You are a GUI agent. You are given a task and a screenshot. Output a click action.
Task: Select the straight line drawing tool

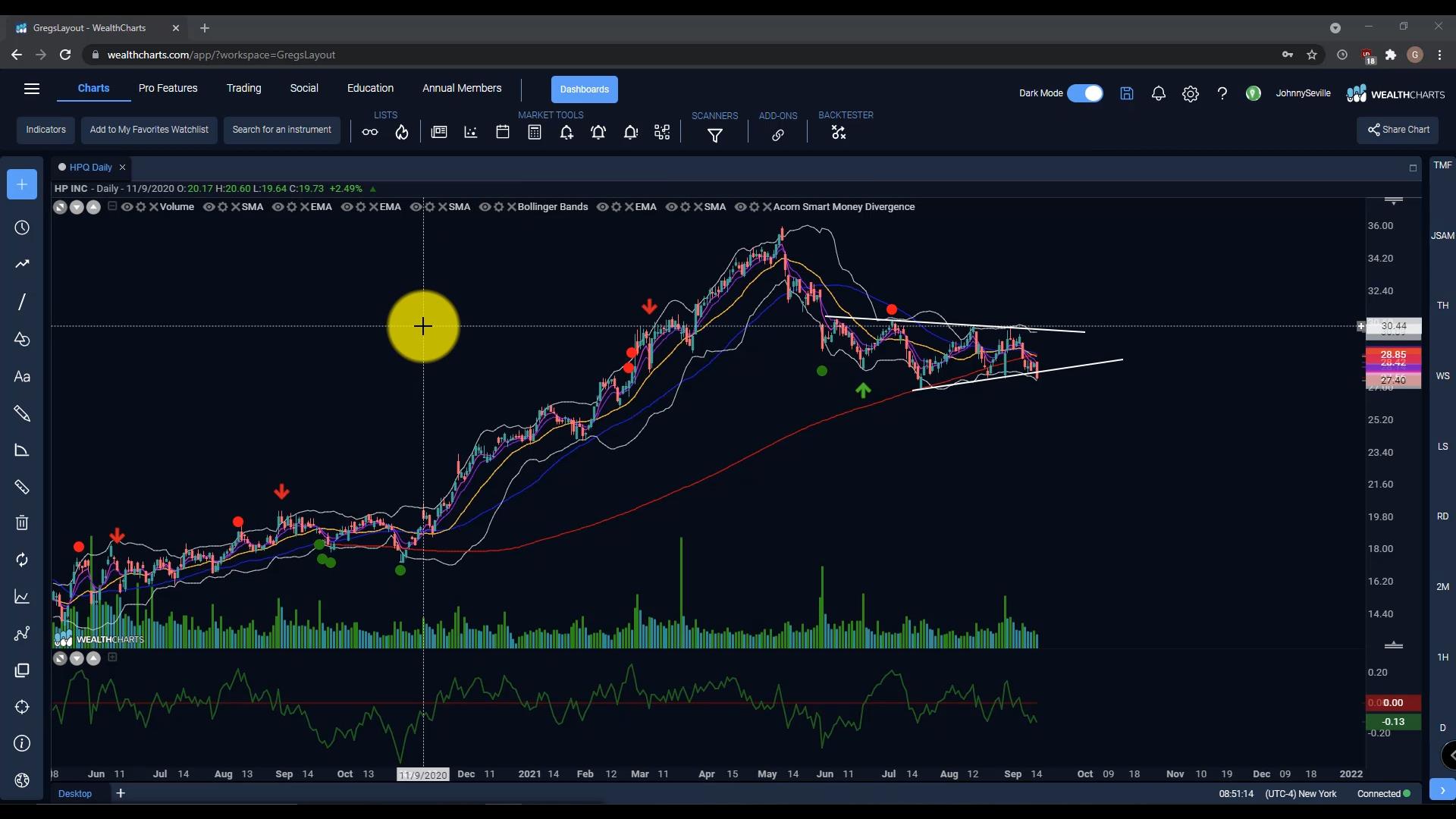pyautogui.click(x=22, y=302)
